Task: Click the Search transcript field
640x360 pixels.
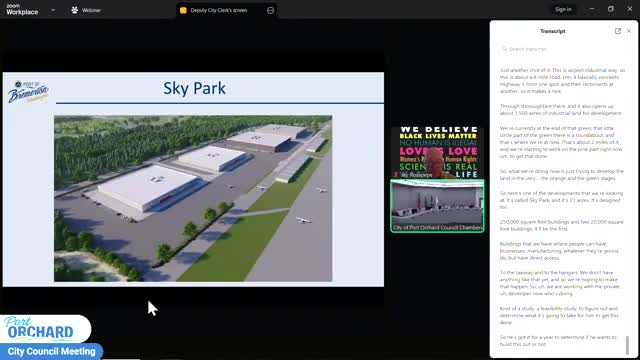Action: [563, 49]
